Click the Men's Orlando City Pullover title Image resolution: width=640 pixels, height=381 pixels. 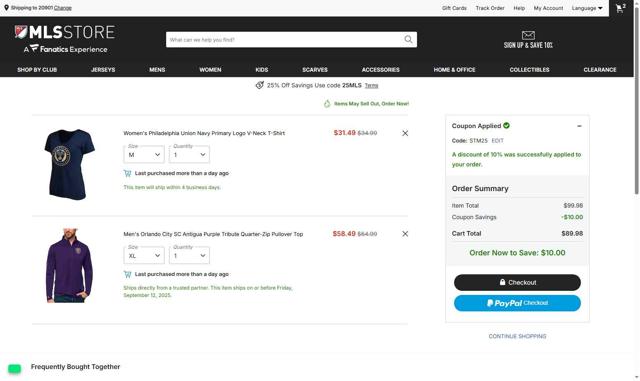(213, 234)
